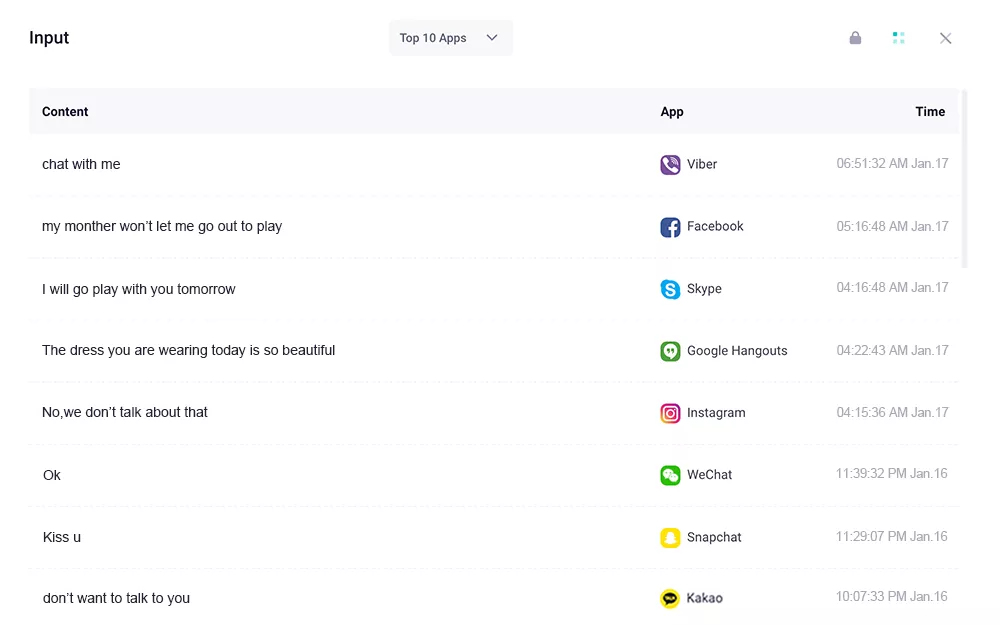The image size is (1000, 625).
Task: Click the Instagram app icon
Action: pos(670,413)
